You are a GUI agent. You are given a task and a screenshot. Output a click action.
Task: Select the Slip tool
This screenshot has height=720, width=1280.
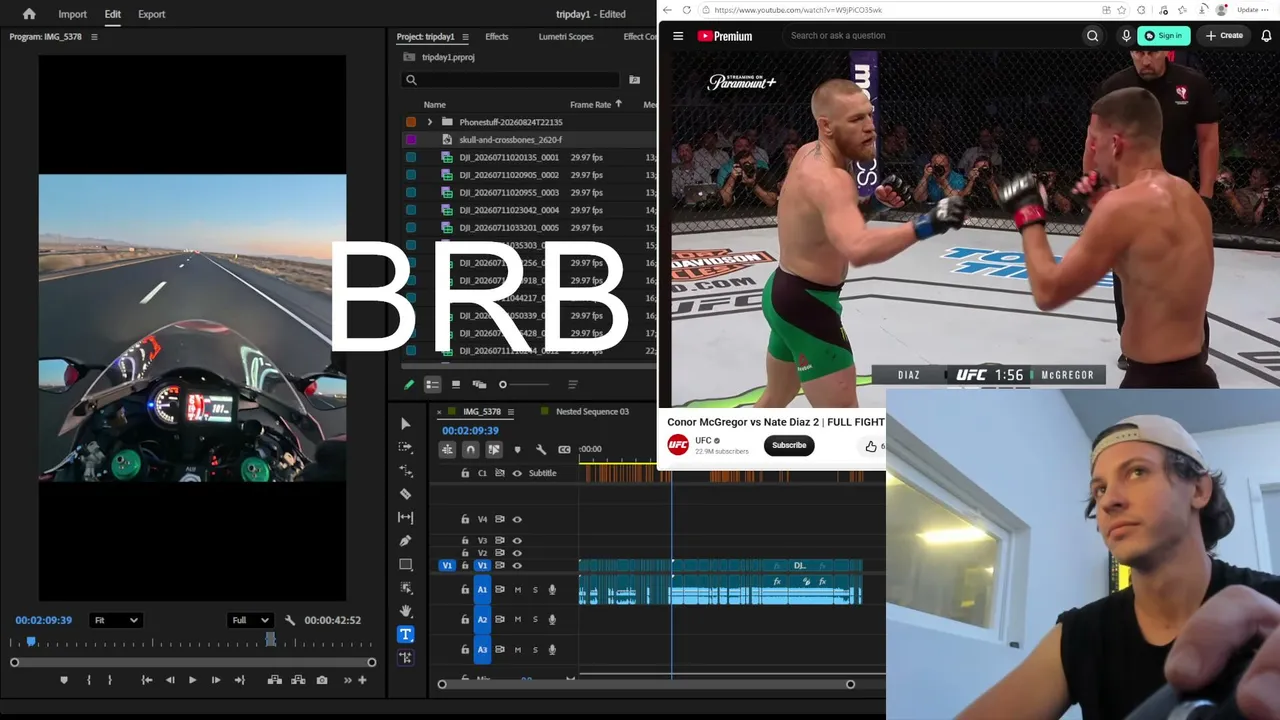coord(405,517)
